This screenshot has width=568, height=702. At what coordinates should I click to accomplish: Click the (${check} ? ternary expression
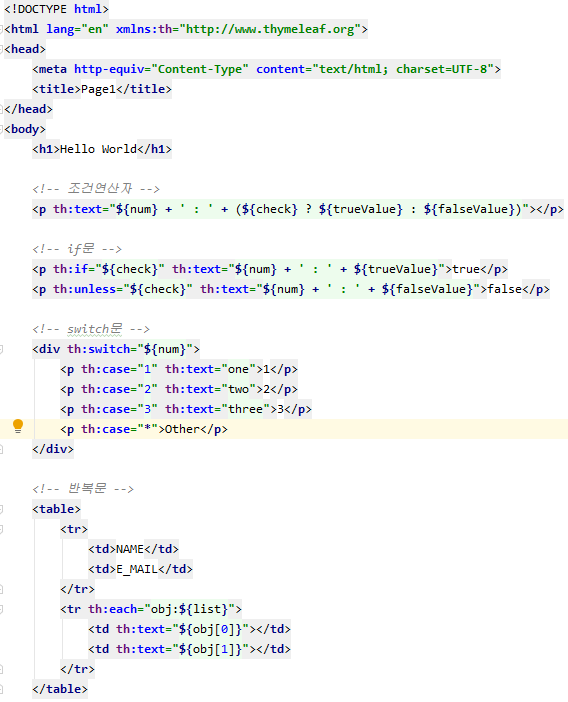point(273,209)
